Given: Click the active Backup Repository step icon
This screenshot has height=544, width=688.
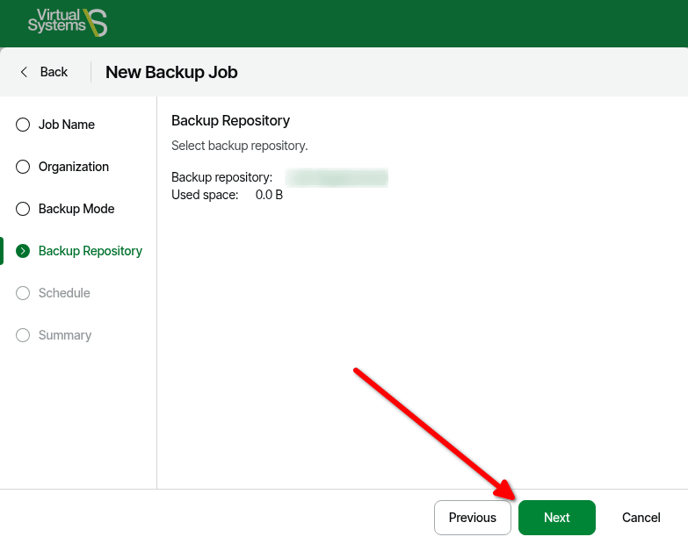Looking at the screenshot, I should [23, 251].
